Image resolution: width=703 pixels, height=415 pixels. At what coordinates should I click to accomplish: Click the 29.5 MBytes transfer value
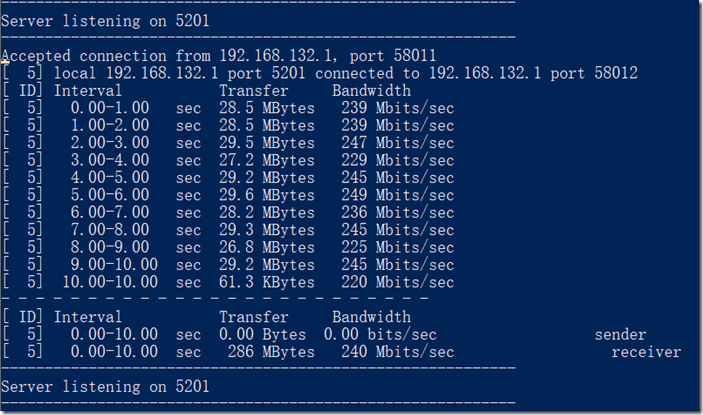[266, 143]
